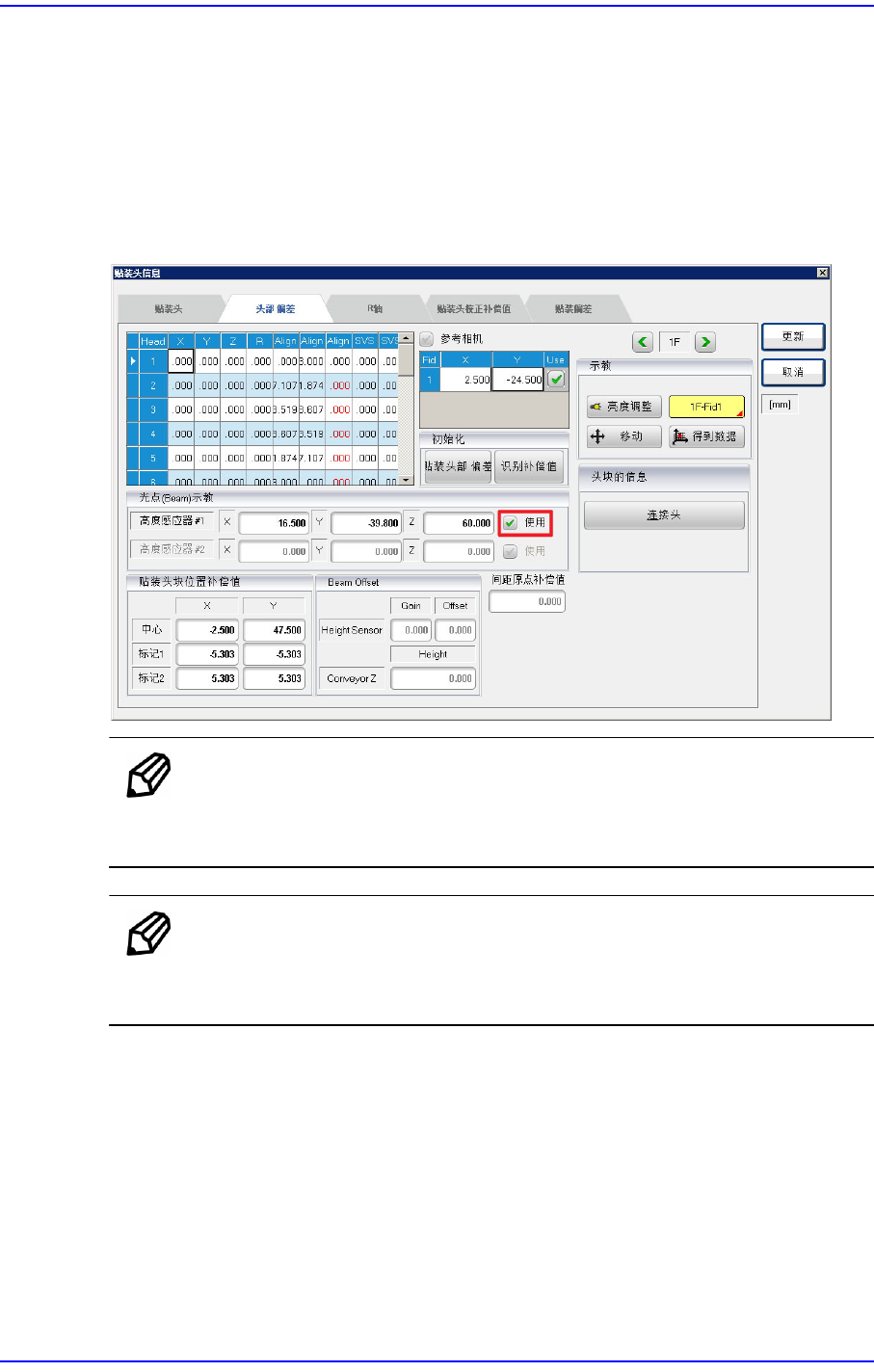This screenshot has height=1372, width=874.
Task: Click the Head column header
Action: 153,341
